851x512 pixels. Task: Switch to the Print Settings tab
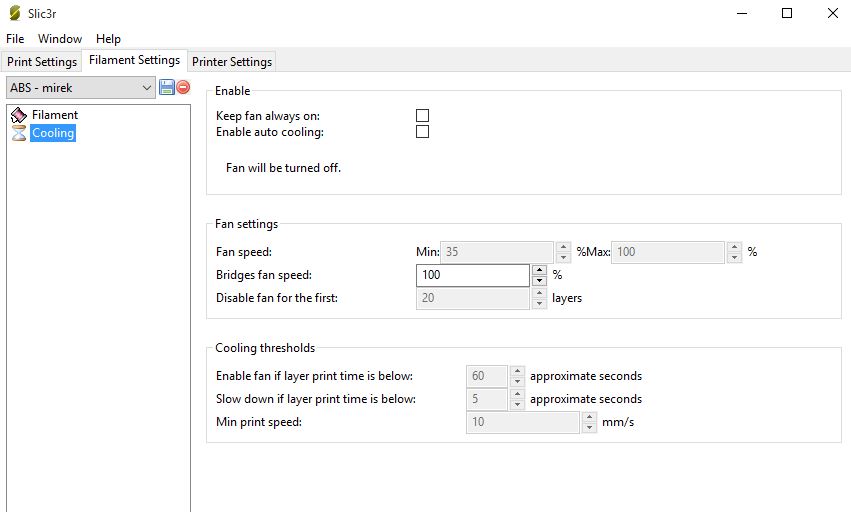point(42,62)
